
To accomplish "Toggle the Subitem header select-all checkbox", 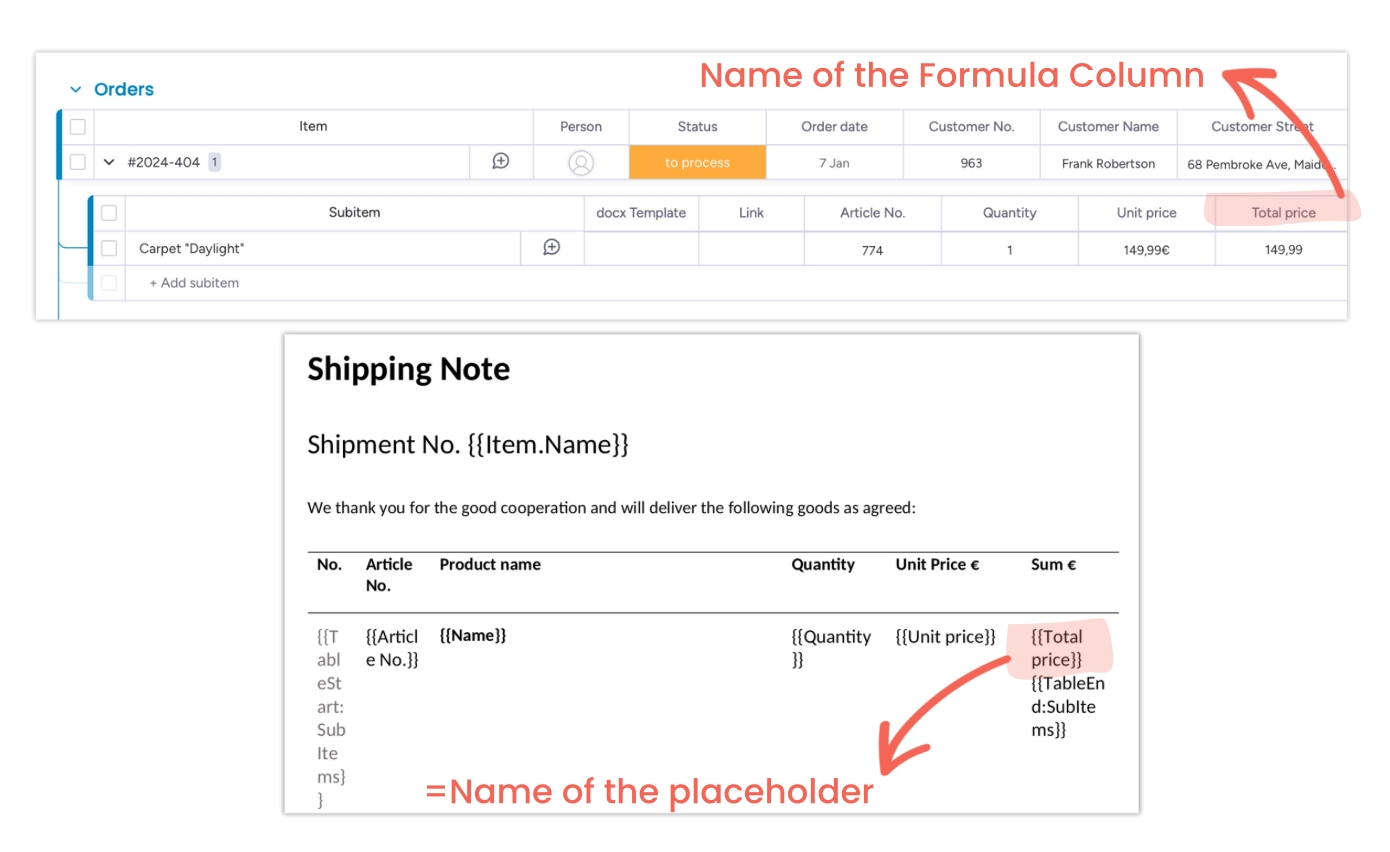I will click(x=109, y=213).
